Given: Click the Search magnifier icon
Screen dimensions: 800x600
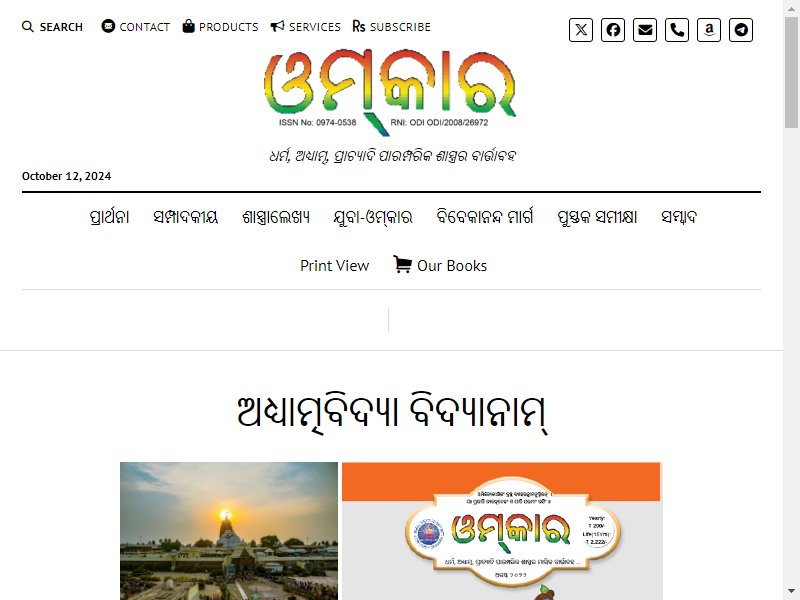Looking at the screenshot, I should click(28, 27).
